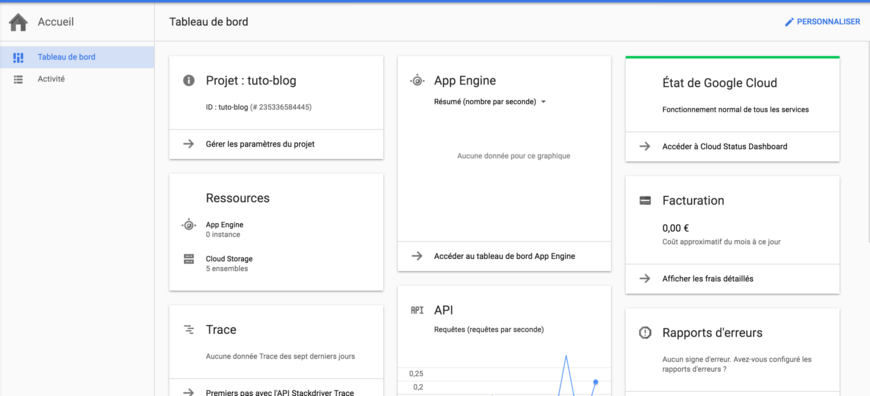Click the API card icon
Viewport: 870px width, 396px height.
coord(417,311)
